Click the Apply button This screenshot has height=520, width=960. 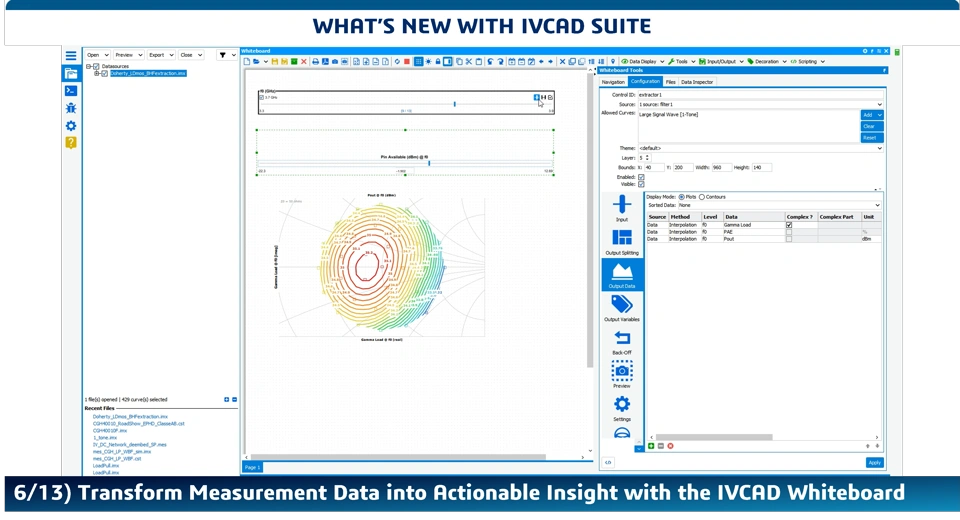tap(874, 462)
